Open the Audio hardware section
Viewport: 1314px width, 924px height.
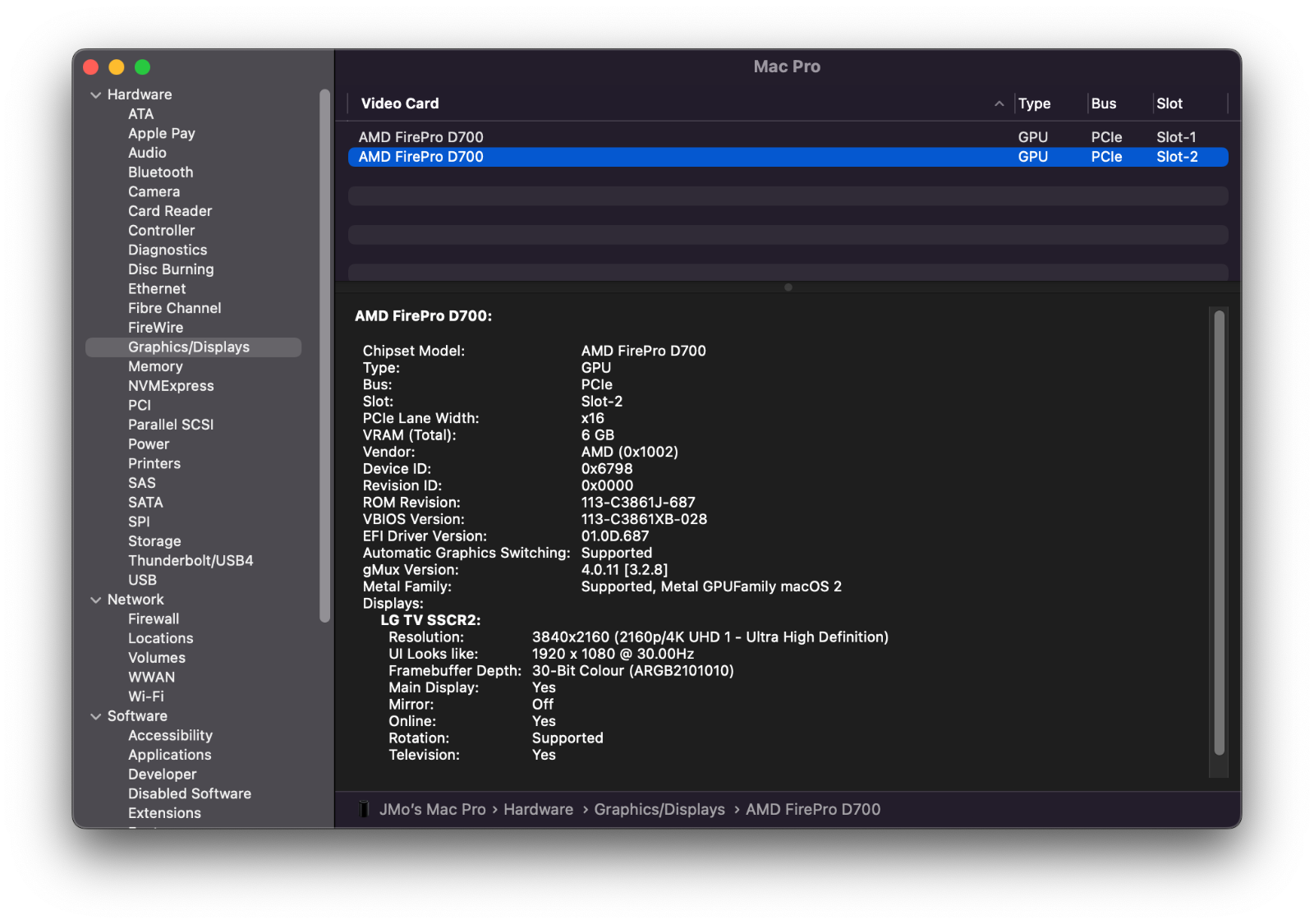[147, 153]
